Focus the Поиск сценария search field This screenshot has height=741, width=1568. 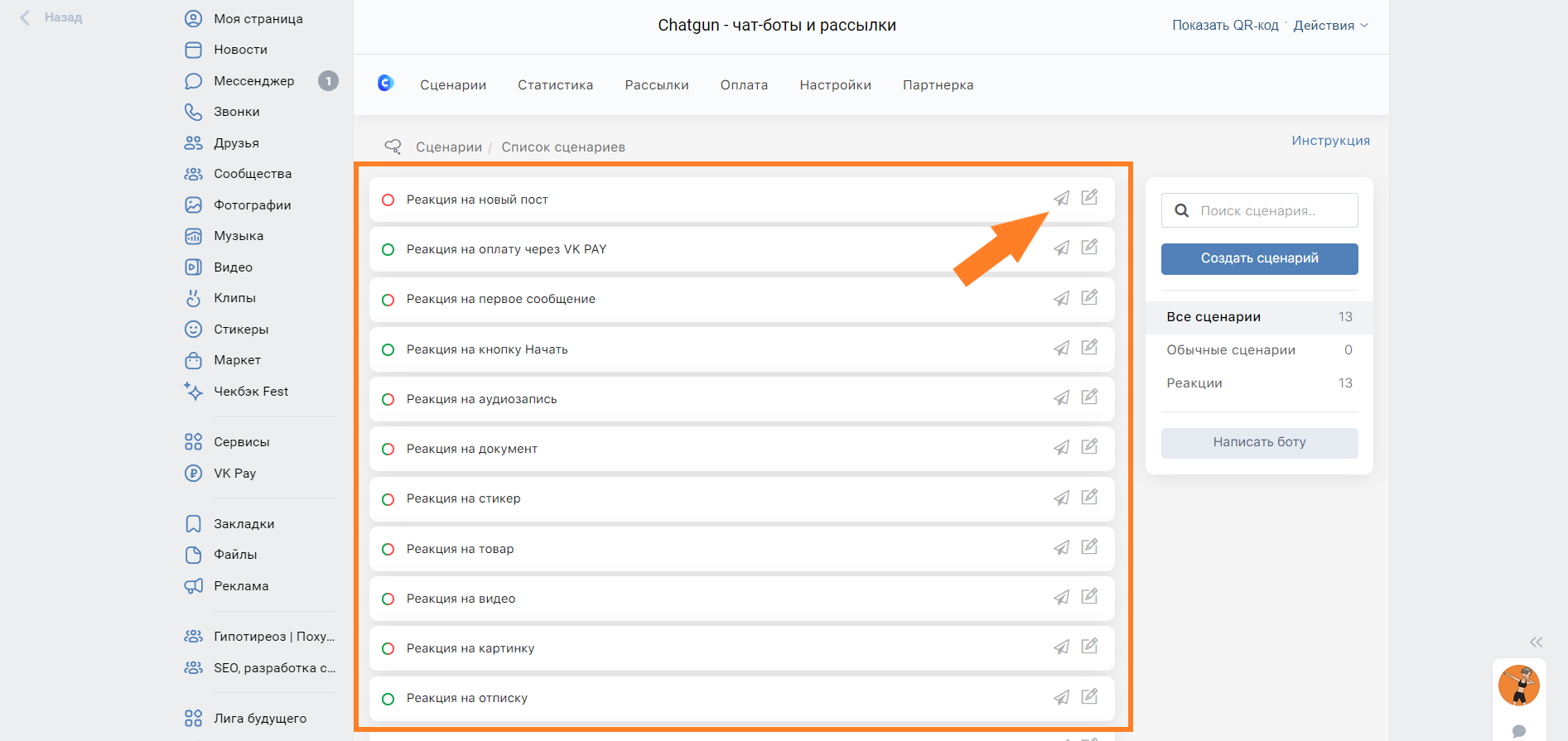pyautogui.click(x=1259, y=210)
